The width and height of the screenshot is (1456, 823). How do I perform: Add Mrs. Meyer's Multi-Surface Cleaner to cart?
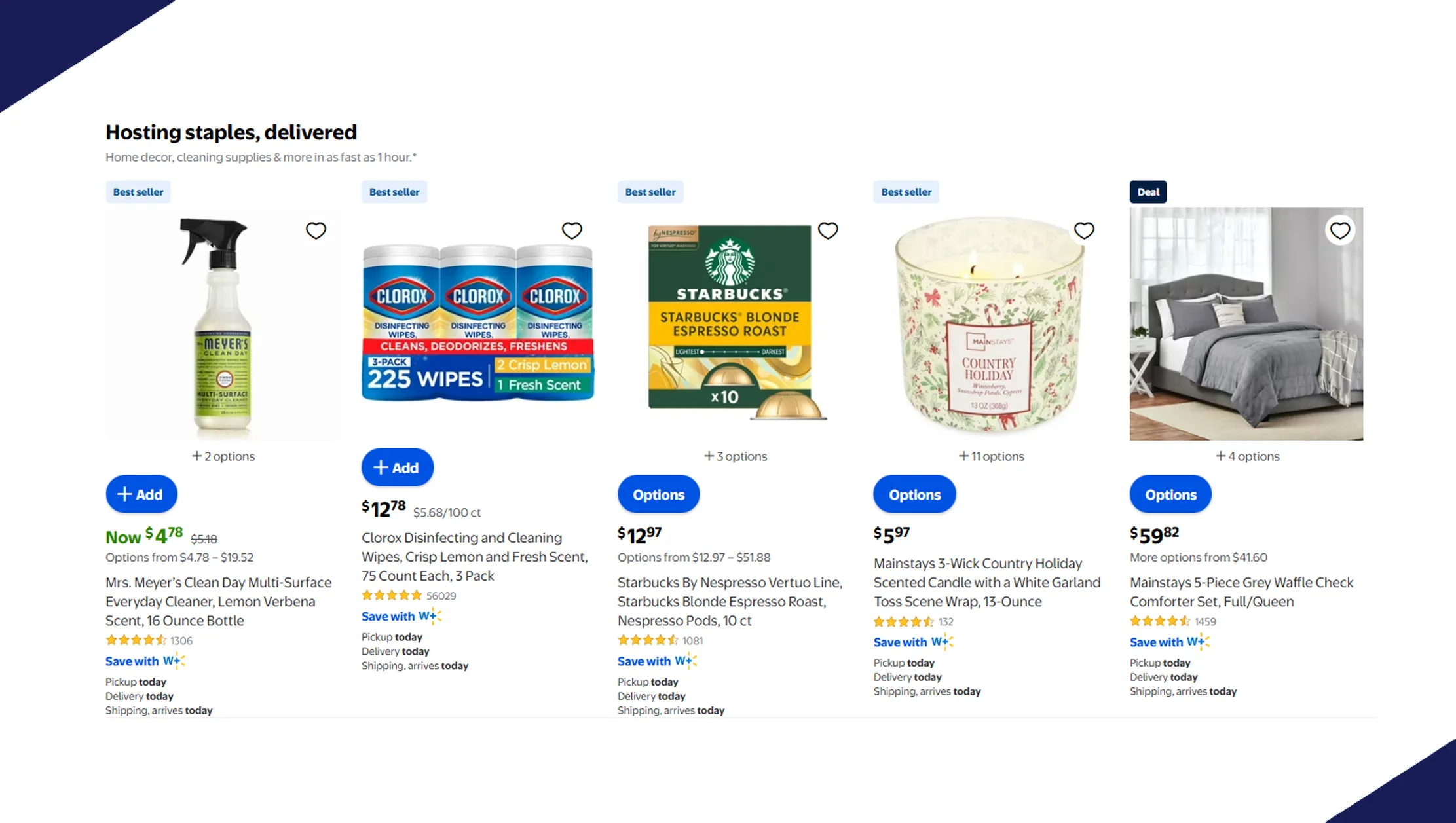click(x=141, y=494)
